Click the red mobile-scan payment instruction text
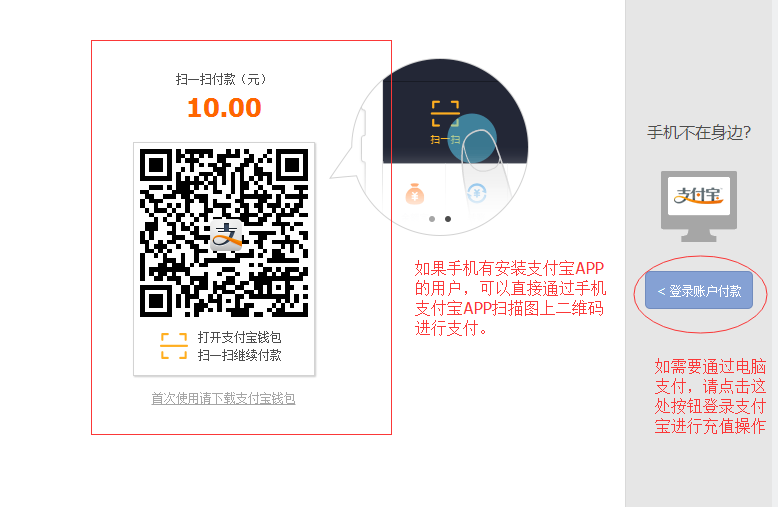The width and height of the screenshot is (778, 507). point(510,298)
